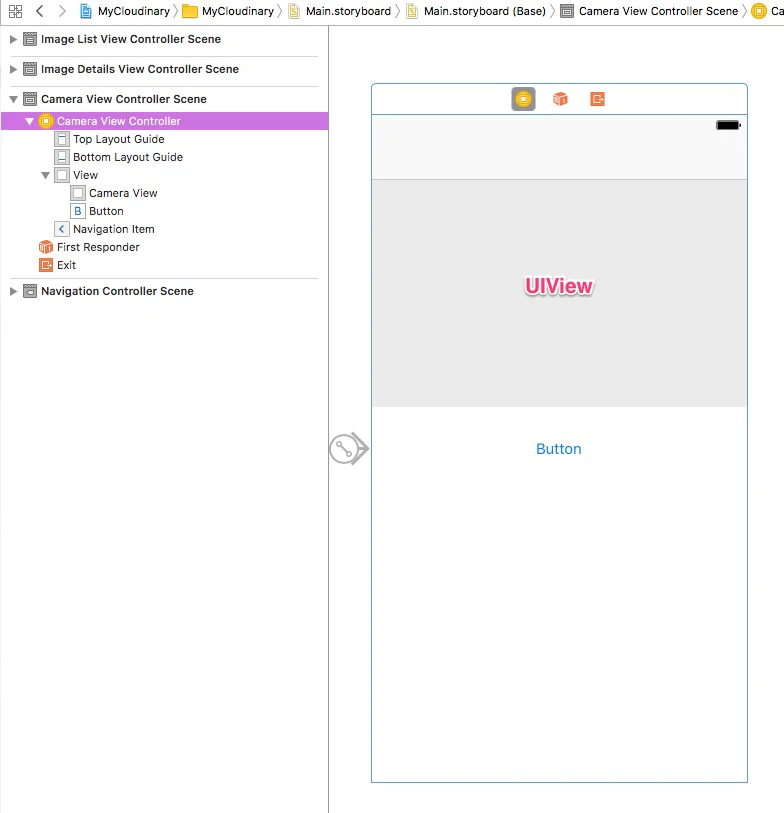This screenshot has width=784, height=813.
Task: Select Exit in the document outline
Action: (x=164, y=265)
